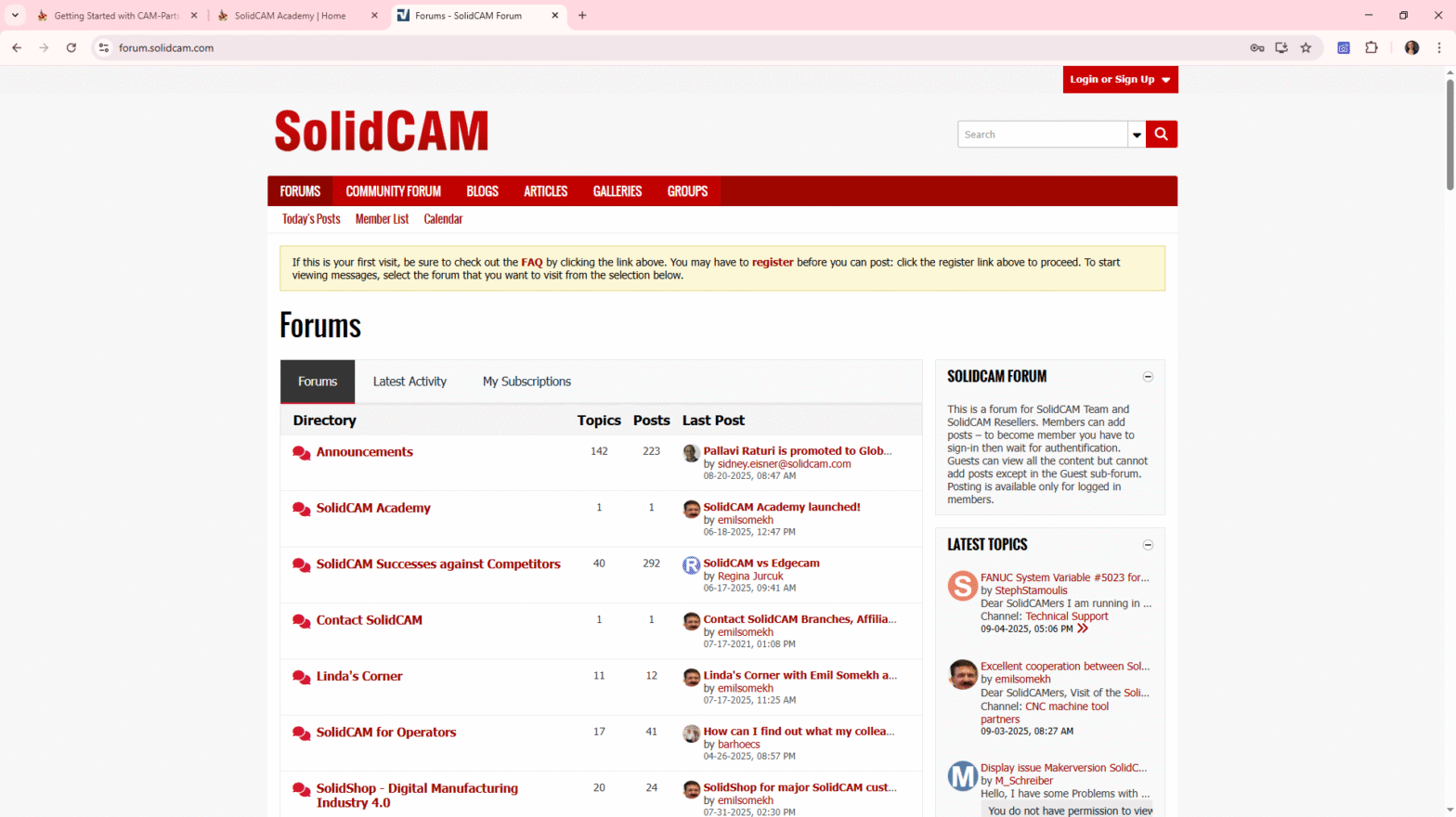Open the My Subscriptions tab
1456x817 pixels.
526,382
